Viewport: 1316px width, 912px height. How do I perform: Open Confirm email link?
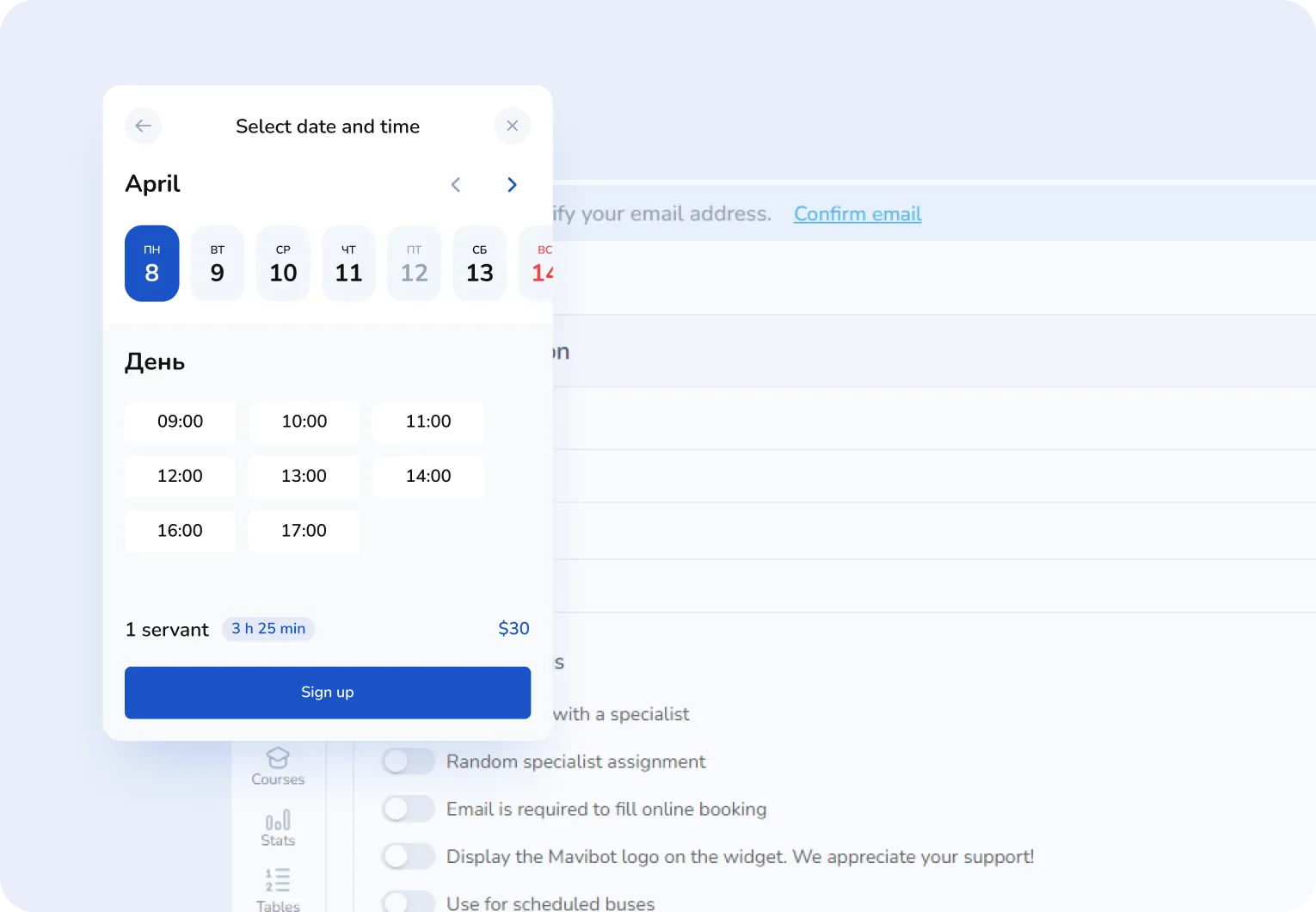click(x=857, y=213)
